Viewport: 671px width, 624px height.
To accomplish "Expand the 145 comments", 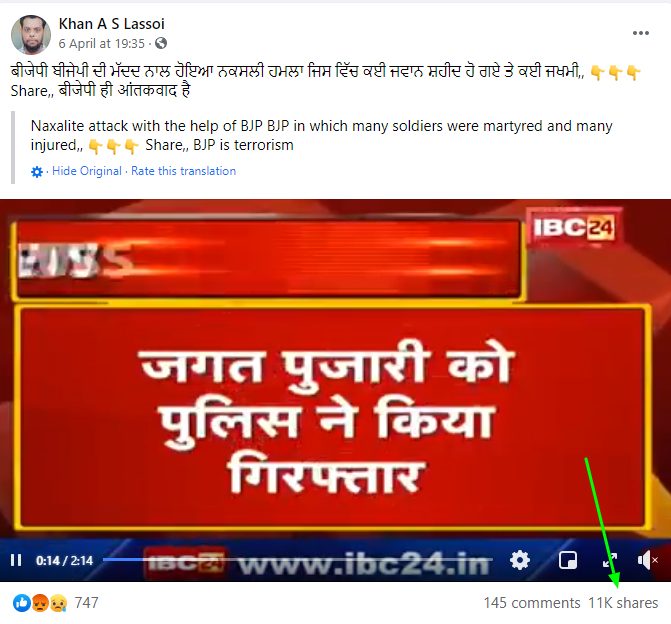I will (532, 603).
